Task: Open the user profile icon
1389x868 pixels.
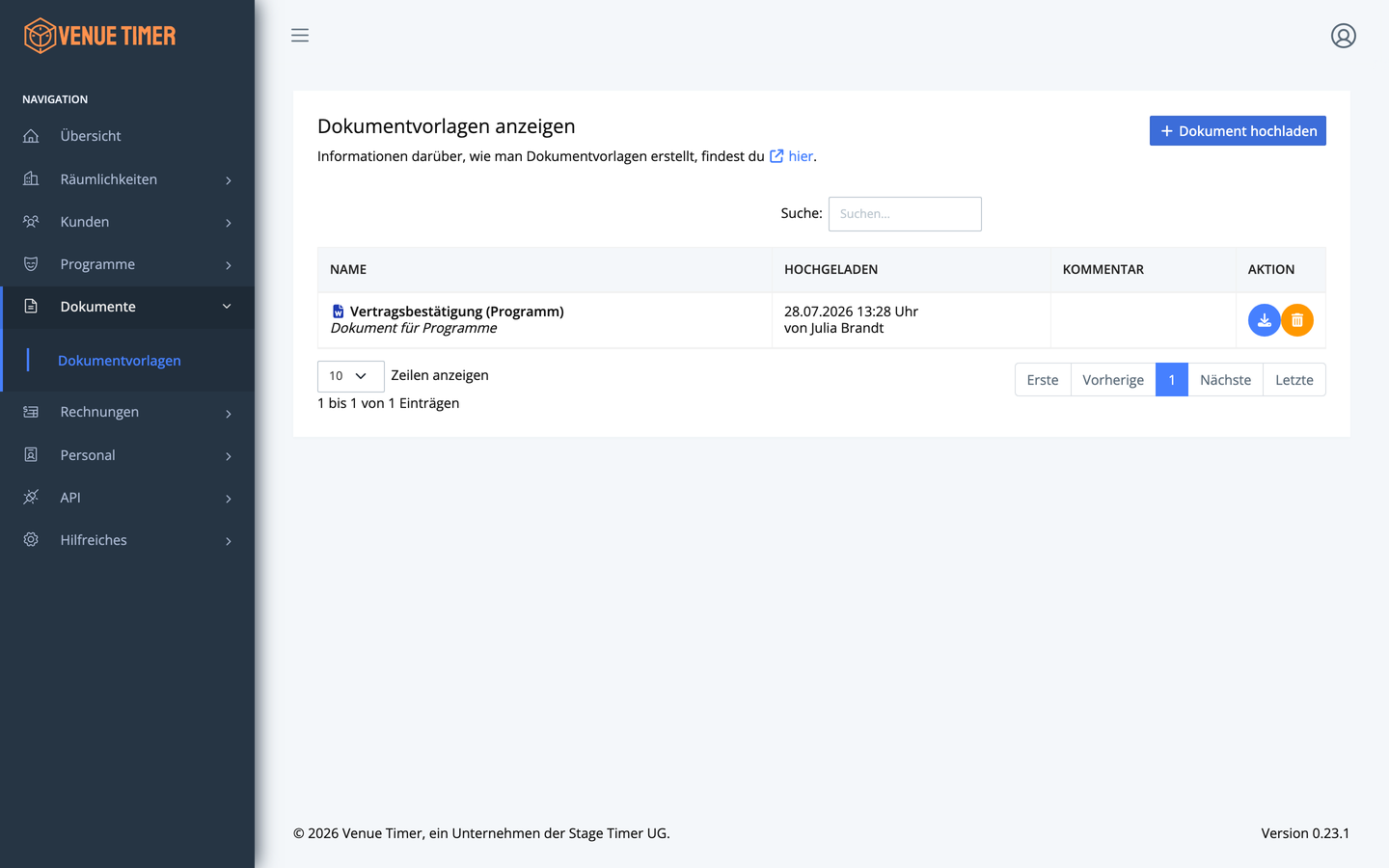Action: click(x=1344, y=36)
